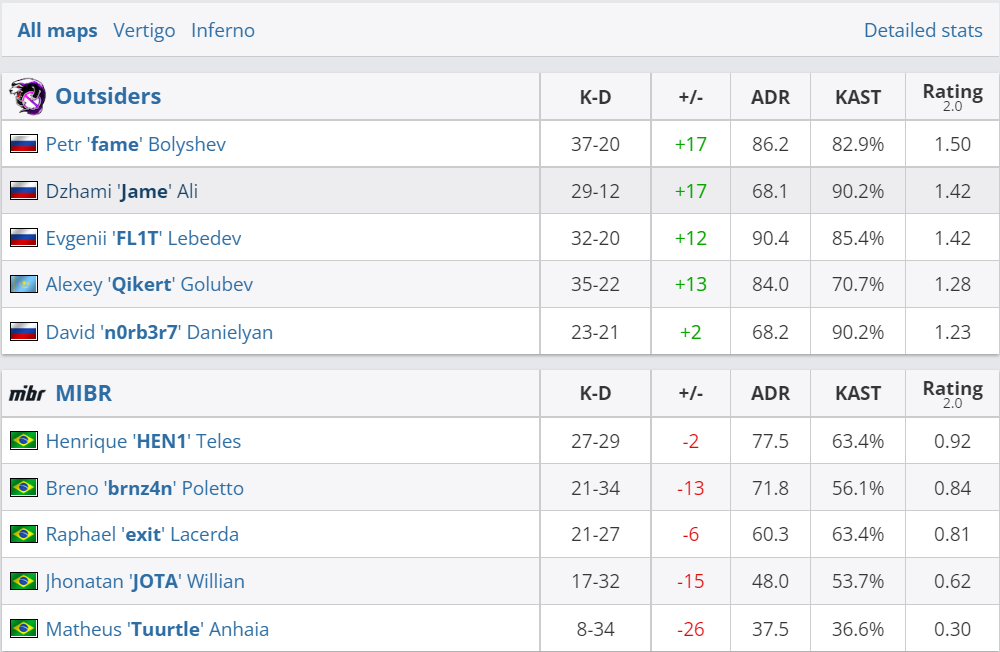The height and width of the screenshot is (652, 1000).
Task: Open the Detailed stats link
Action: pos(923,30)
